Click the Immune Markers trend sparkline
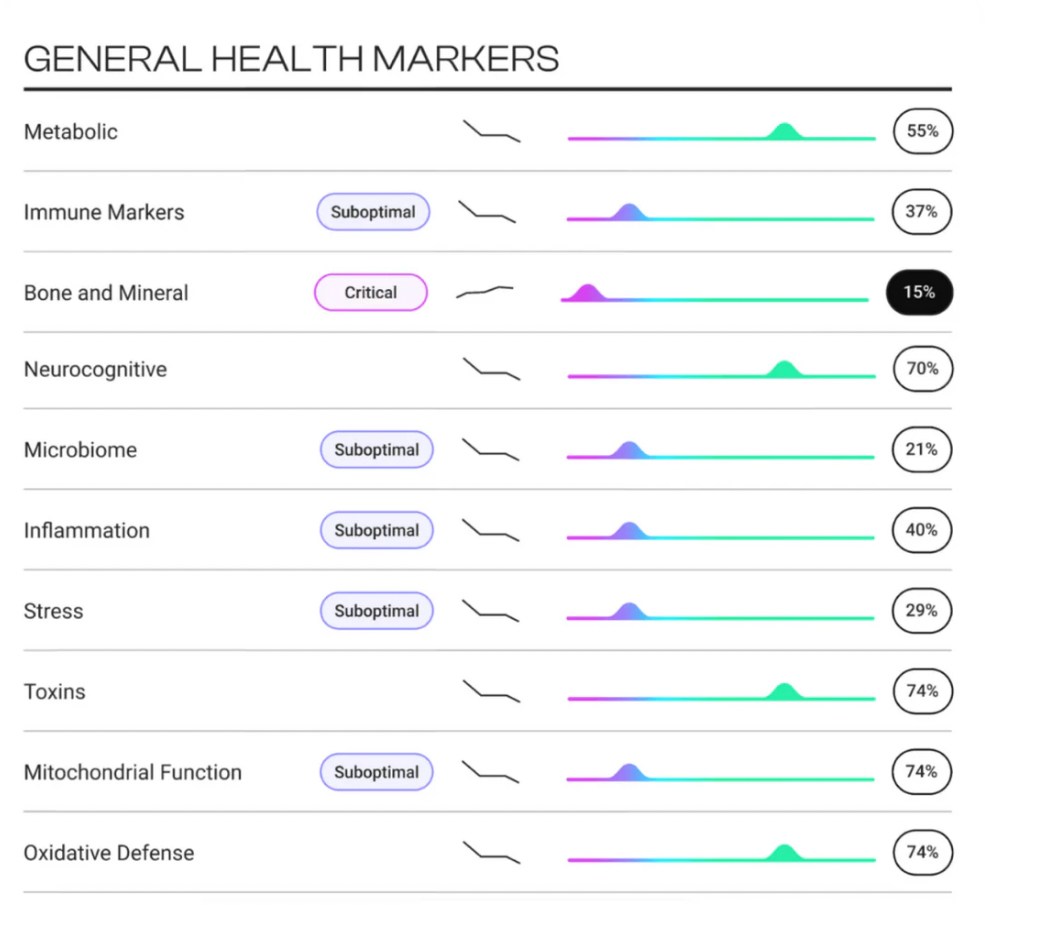This screenshot has height=940, width=1040. (x=487, y=212)
